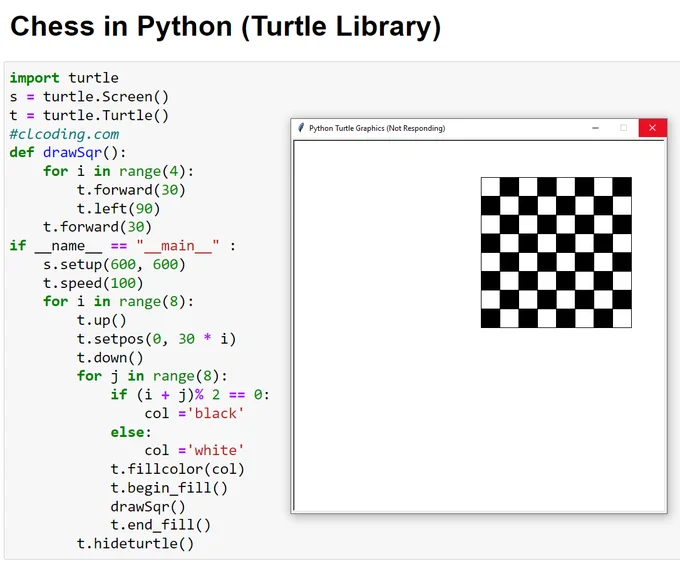
Task: Click the line "for i in range(4):"
Action: point(118,171)
